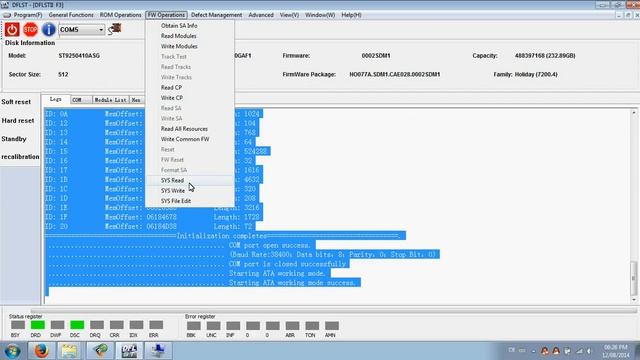Open the Program(F) menu

click(28, 15)
